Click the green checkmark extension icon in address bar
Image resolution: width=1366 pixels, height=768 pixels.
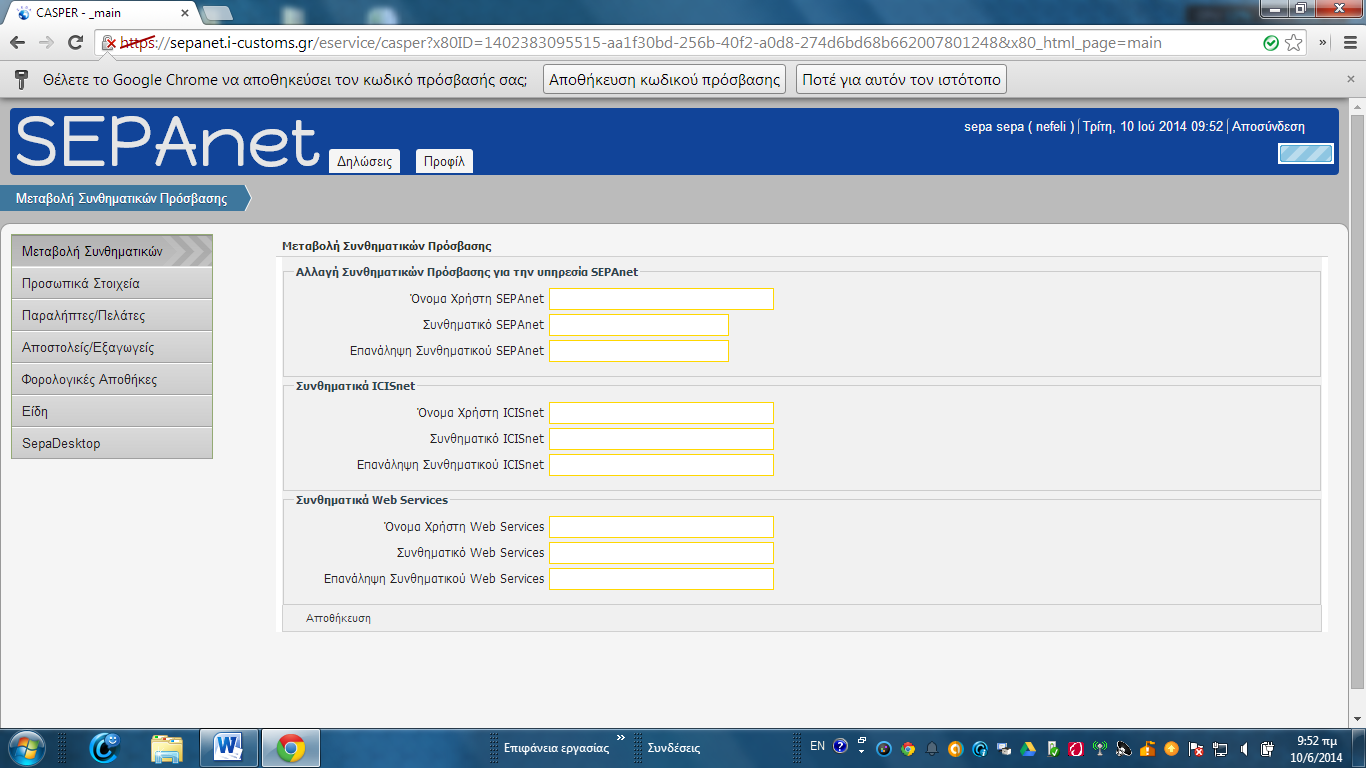(1271, 43)
